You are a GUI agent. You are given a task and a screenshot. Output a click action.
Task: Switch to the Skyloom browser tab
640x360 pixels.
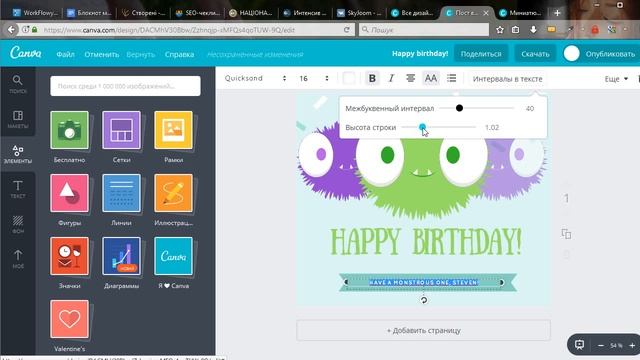[359, 13]
